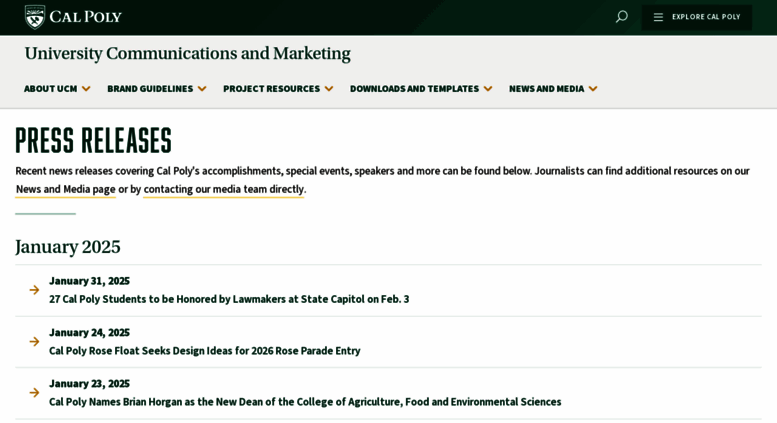Expand the Downloads and Templates chevron

coord(488,89)
